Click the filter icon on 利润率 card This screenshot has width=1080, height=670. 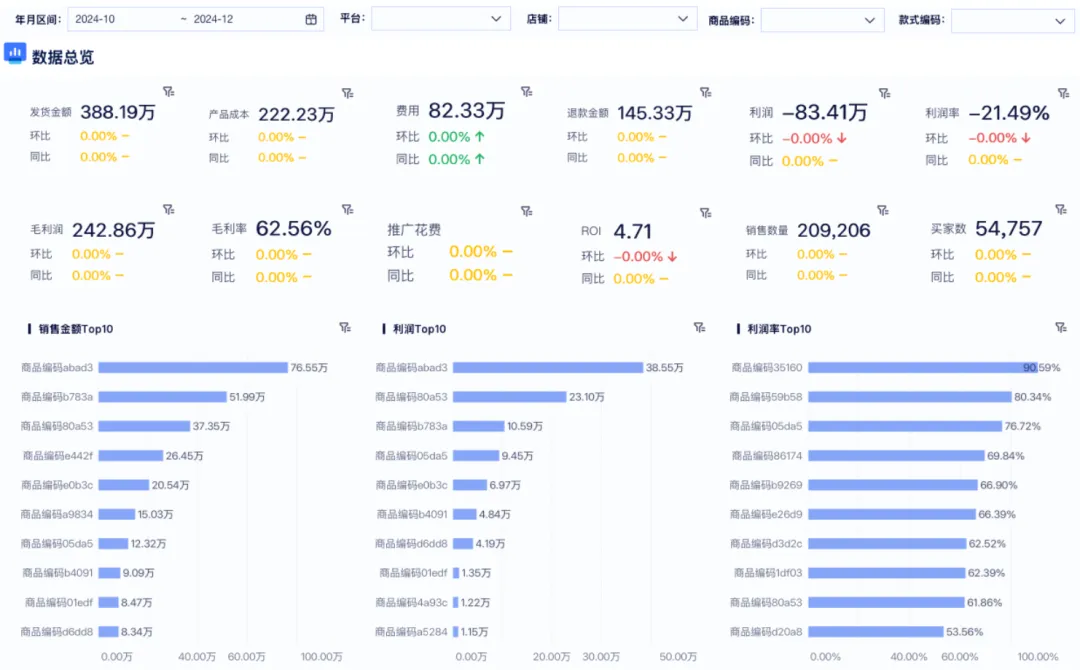[1062, 93]
